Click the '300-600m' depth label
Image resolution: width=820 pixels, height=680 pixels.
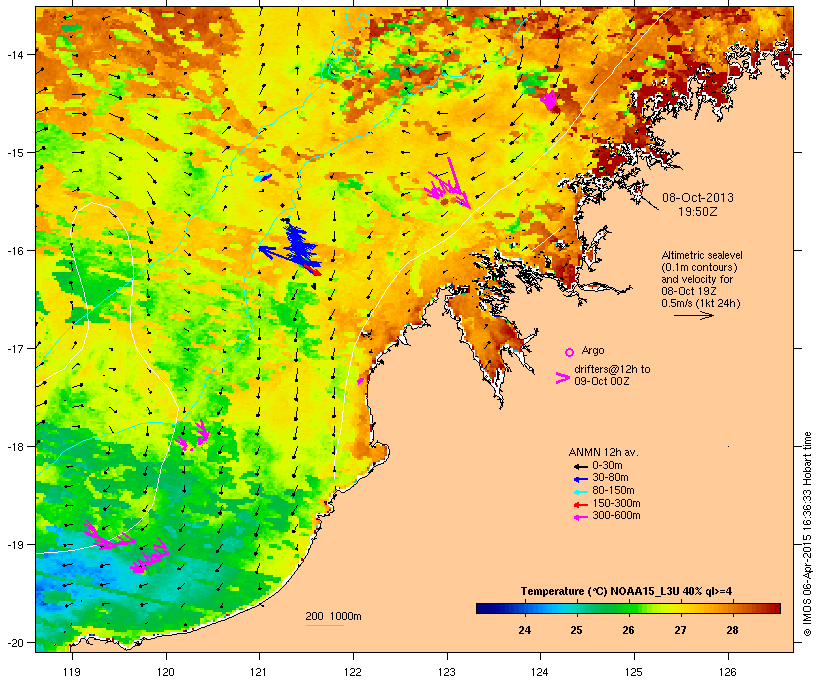click(x=616, y=516)
